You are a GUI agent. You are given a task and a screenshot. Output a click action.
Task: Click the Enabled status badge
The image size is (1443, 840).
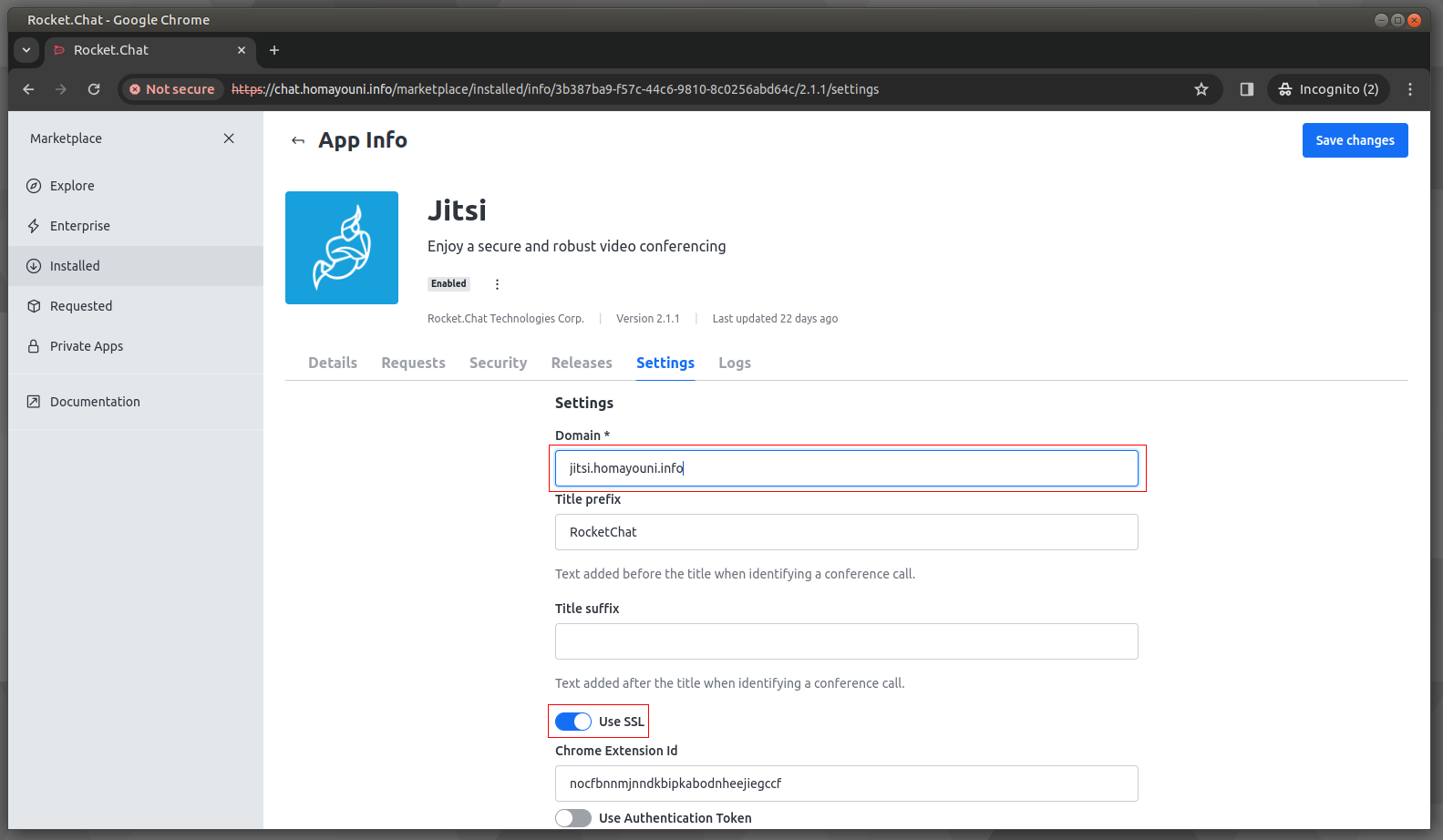tap(448, 284)
